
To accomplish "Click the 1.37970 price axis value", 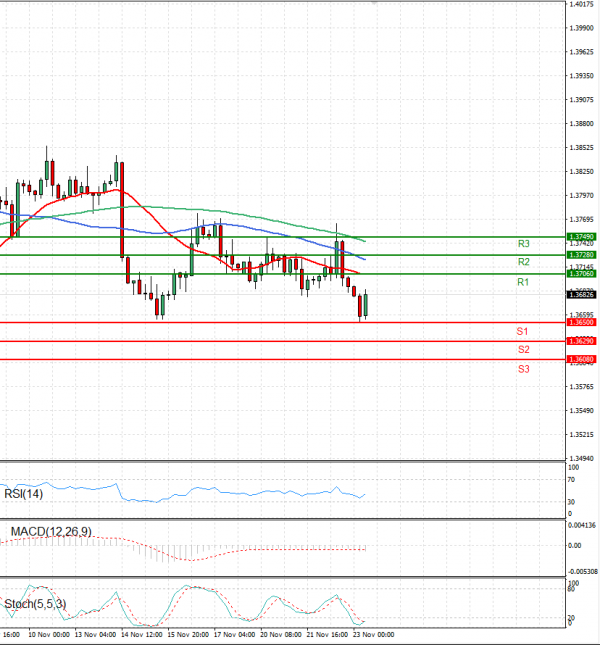I will click(581, 195).
